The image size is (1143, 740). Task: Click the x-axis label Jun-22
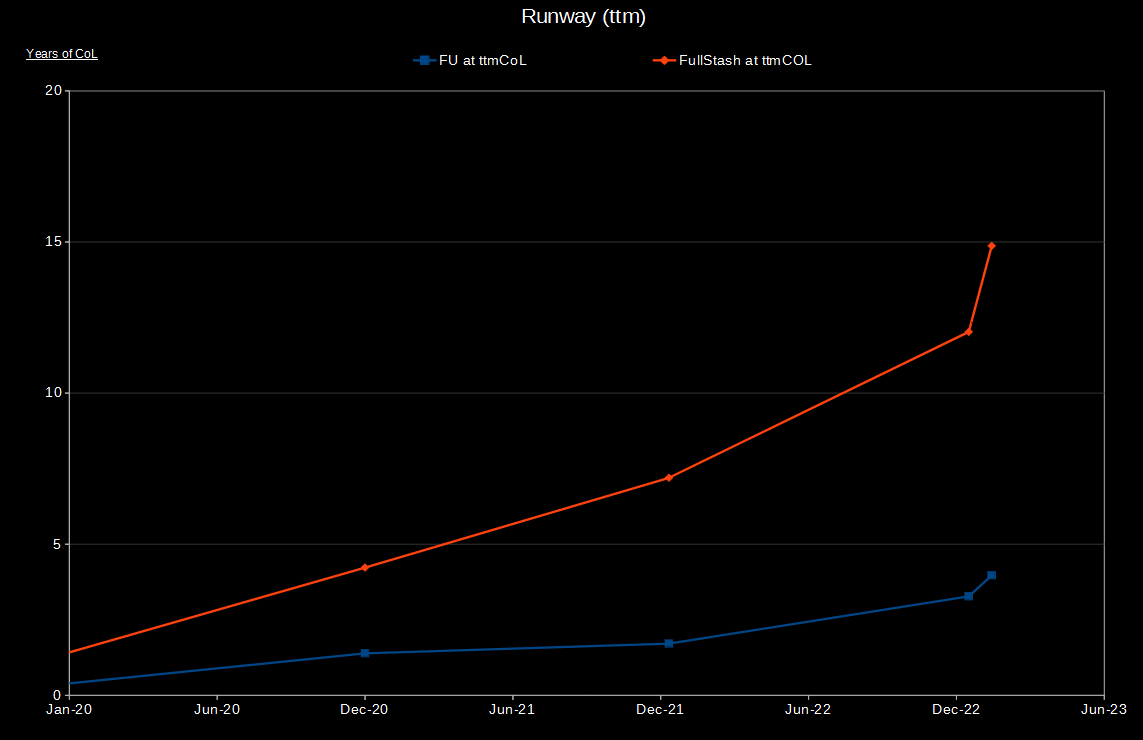pos(808,709)
